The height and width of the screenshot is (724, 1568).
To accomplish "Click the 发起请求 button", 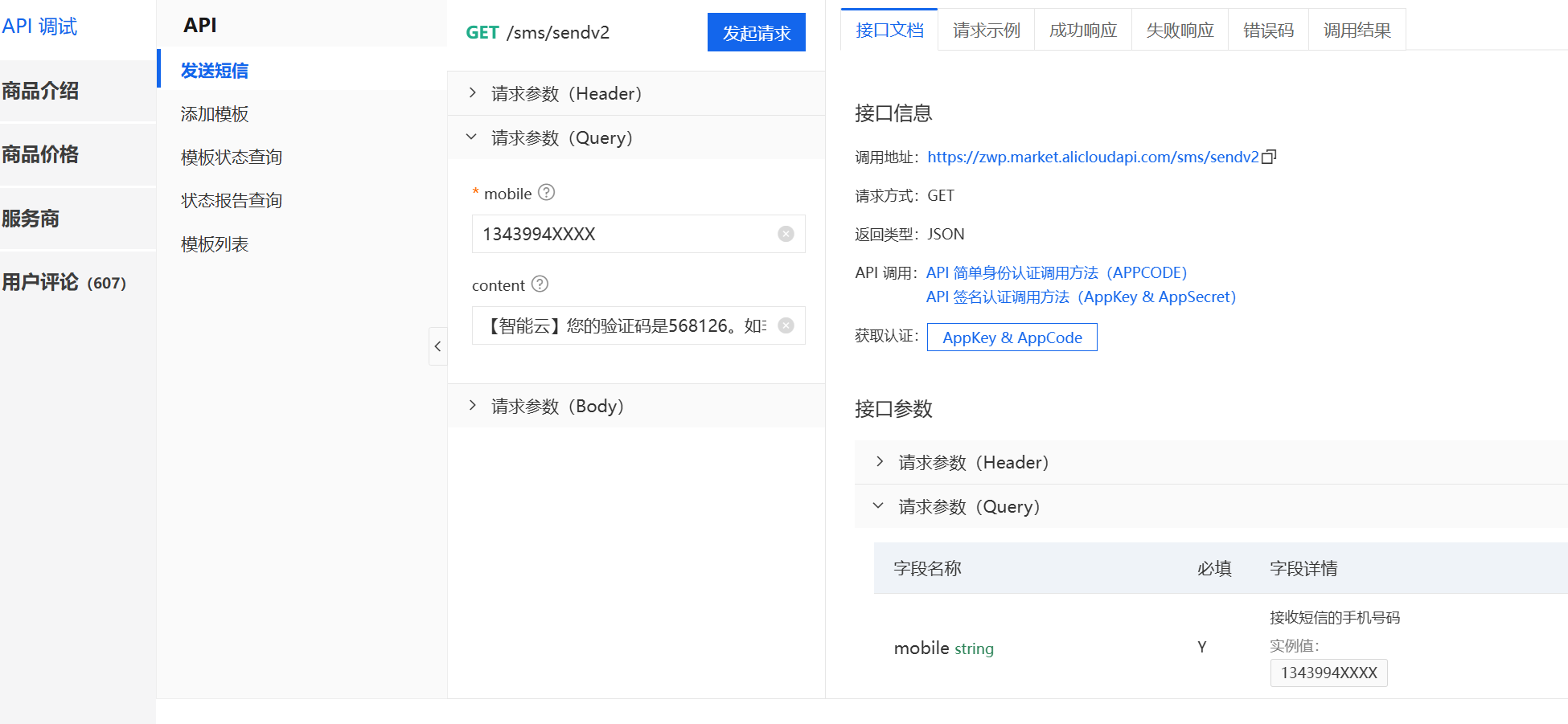I will tap(756, 32).
